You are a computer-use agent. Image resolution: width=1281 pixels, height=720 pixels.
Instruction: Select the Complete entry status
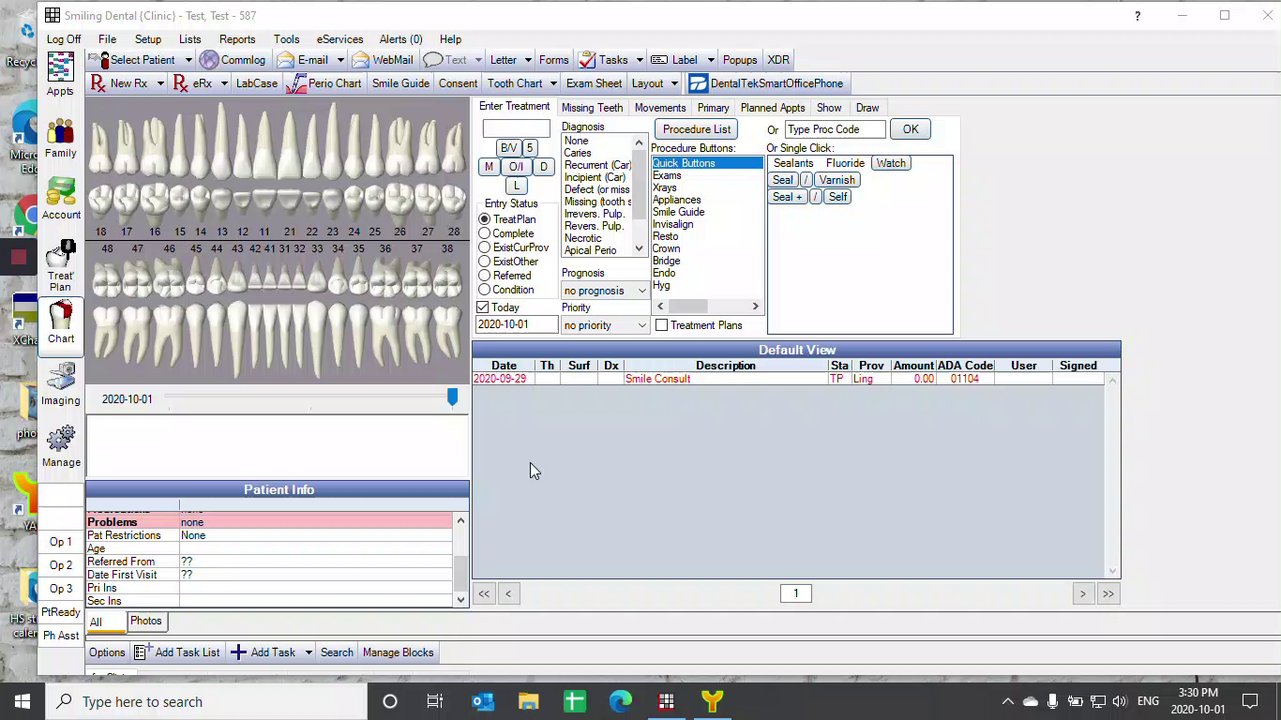point(485,233)
